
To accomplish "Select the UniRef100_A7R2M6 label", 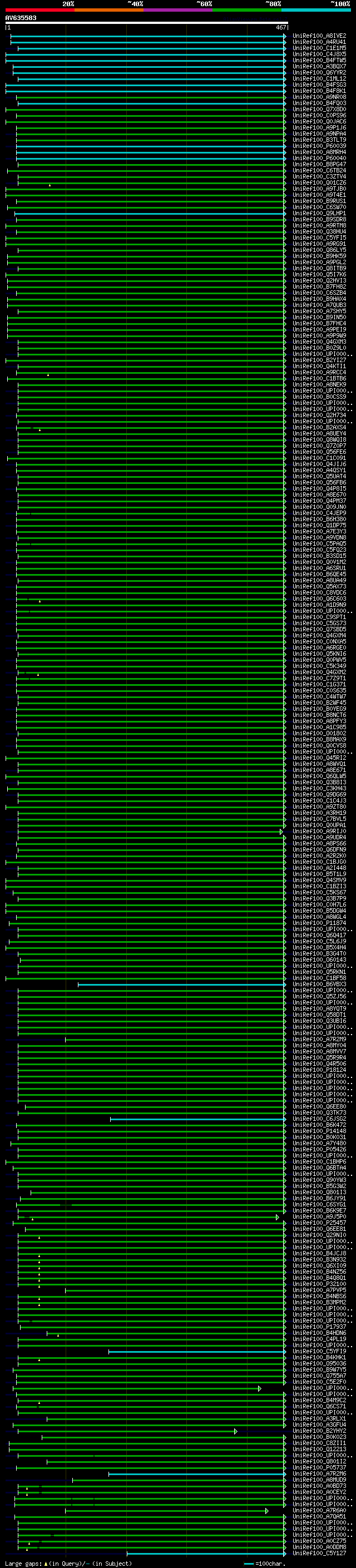I will click(x=319, y=1473).
